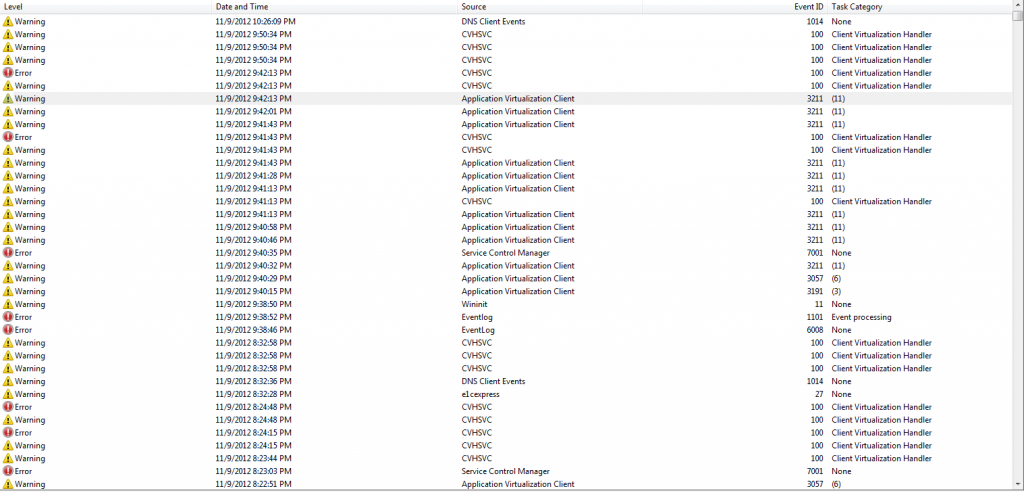Click the warning icon of the 8:22:51 PM event
Image resolution: width=1024 pixels, height=492 pixels.
pyautogui.click(x=8, y=484)
